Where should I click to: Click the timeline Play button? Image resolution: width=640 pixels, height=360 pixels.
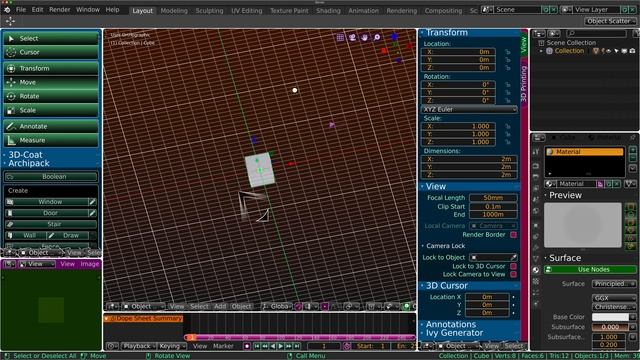coord(281,346)
